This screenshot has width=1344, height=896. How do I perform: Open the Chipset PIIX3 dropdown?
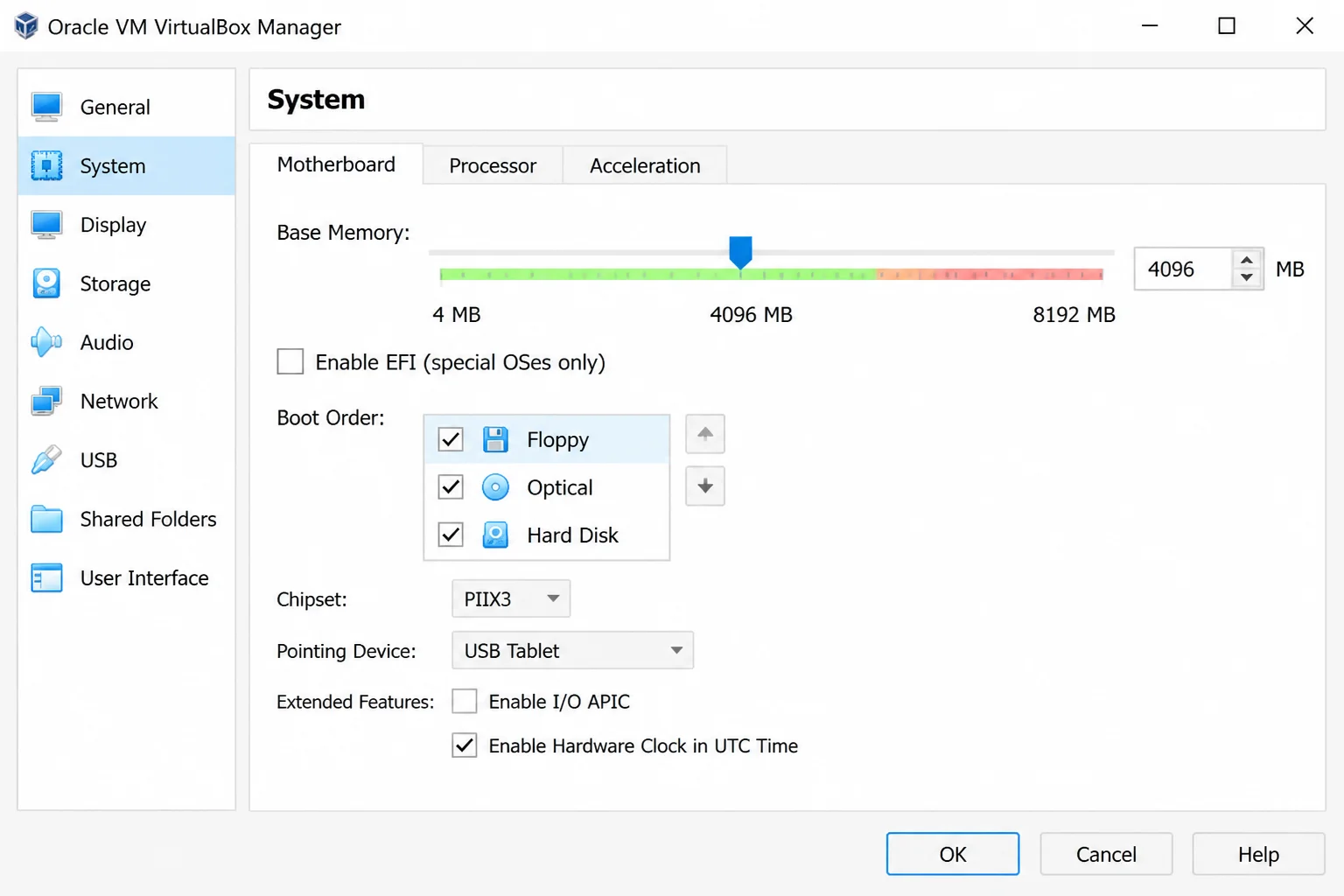511,598
